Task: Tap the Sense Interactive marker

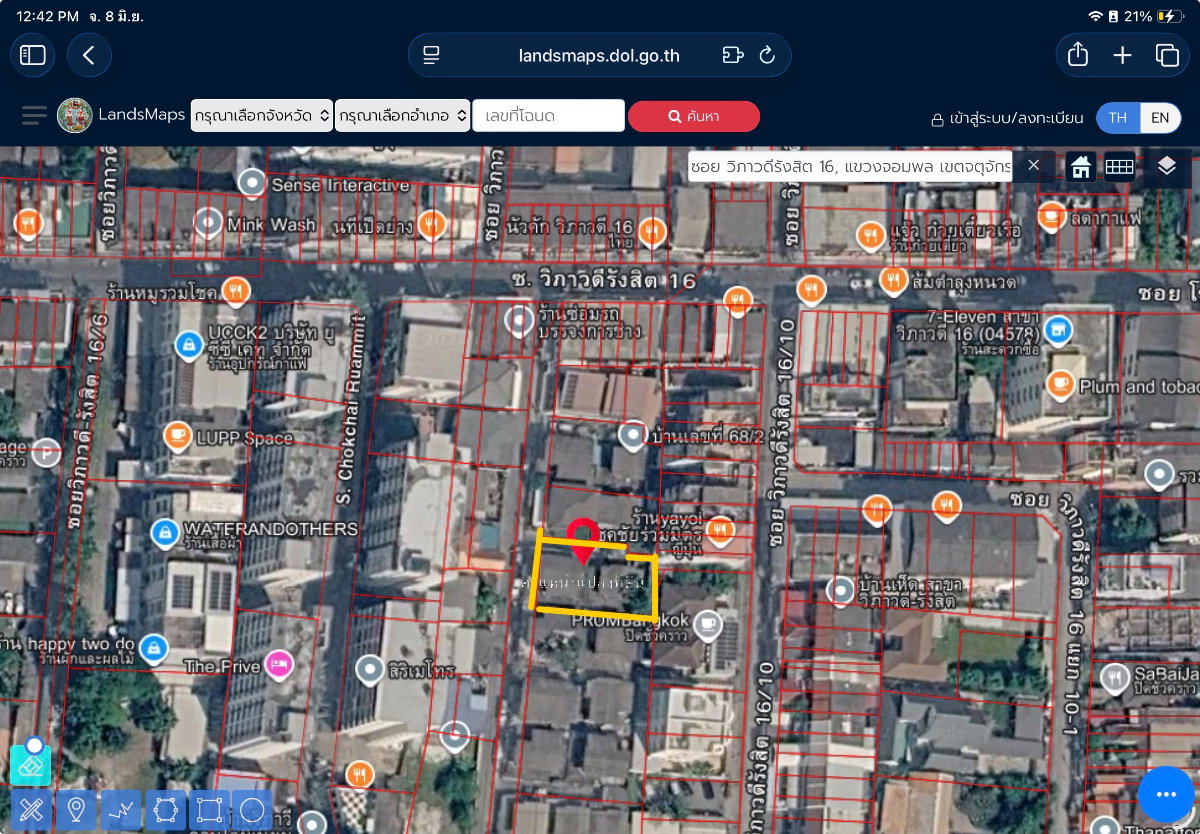Action: 251,183
